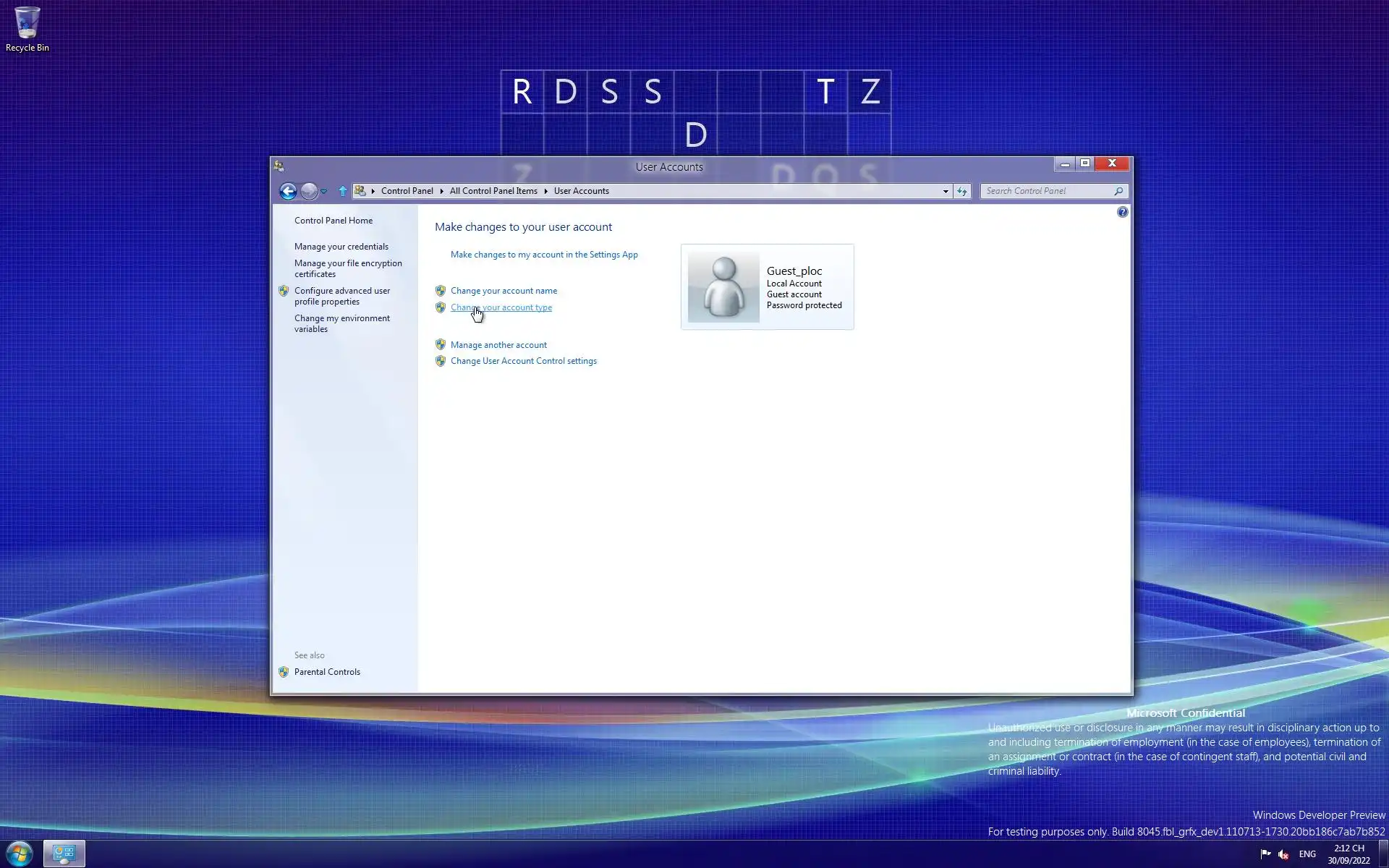
Task: Click Change your account type link
Action: (x=501, y=307)
